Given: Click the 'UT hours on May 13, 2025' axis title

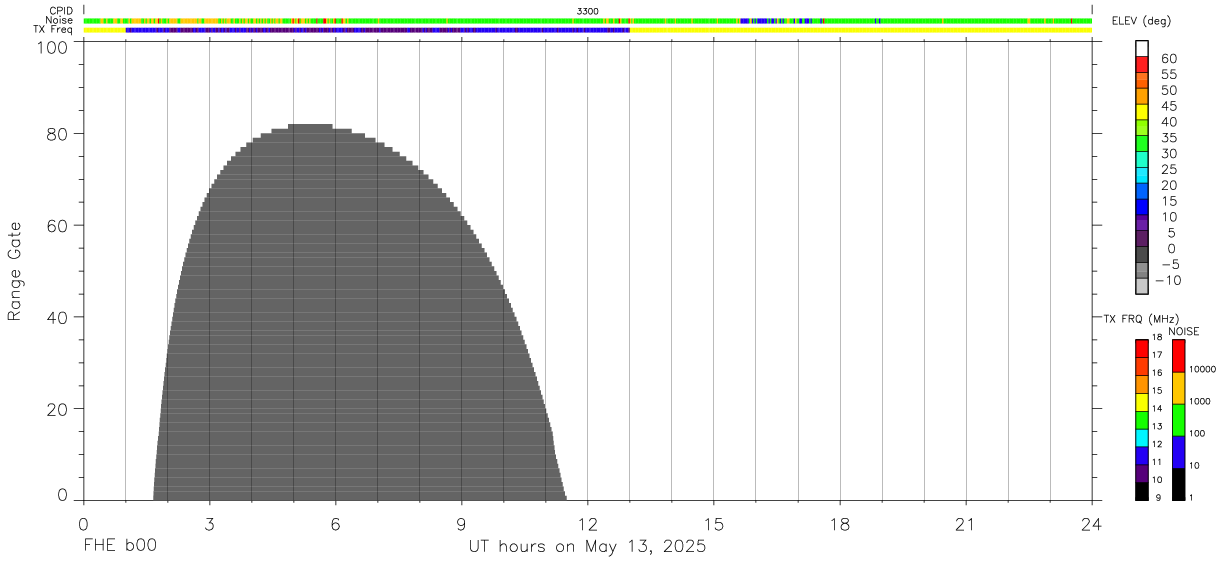Looking at the screenshot, I should [x=588, y=547].
